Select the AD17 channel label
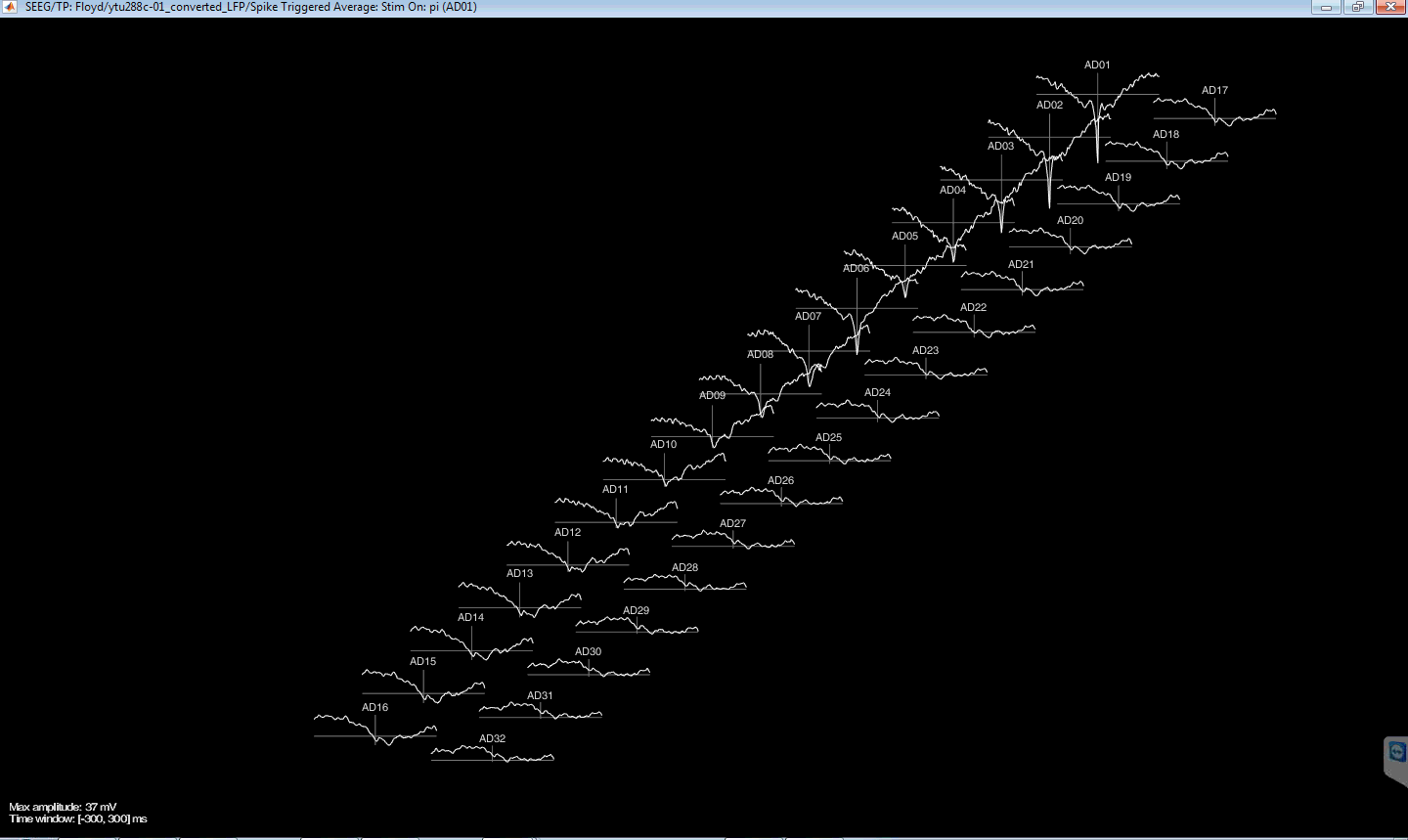Screen dimensions: 1408x840 tap(1214, 91)
